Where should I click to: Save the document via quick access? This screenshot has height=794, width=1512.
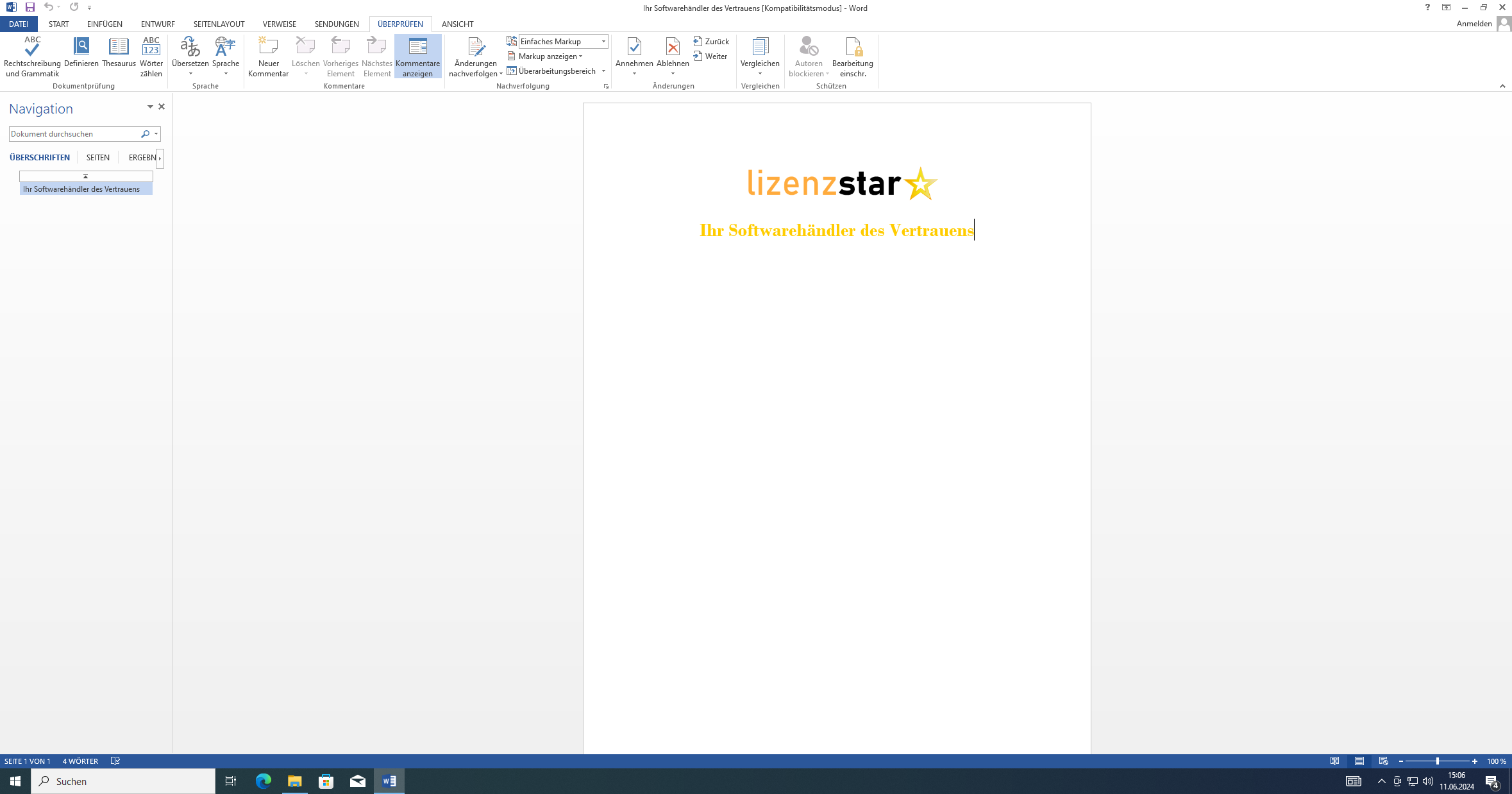(x=29, y=7)
